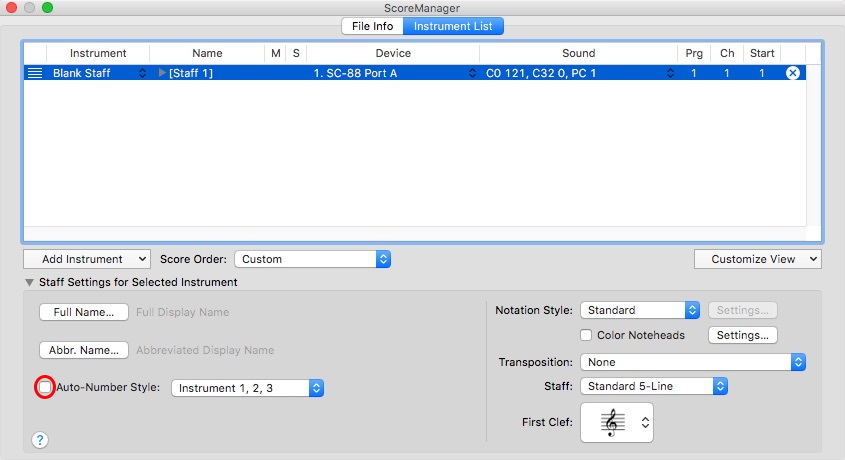The image size is (845, 460).
Task: Click the Abbr. Name button
Action: pos(84,350)
